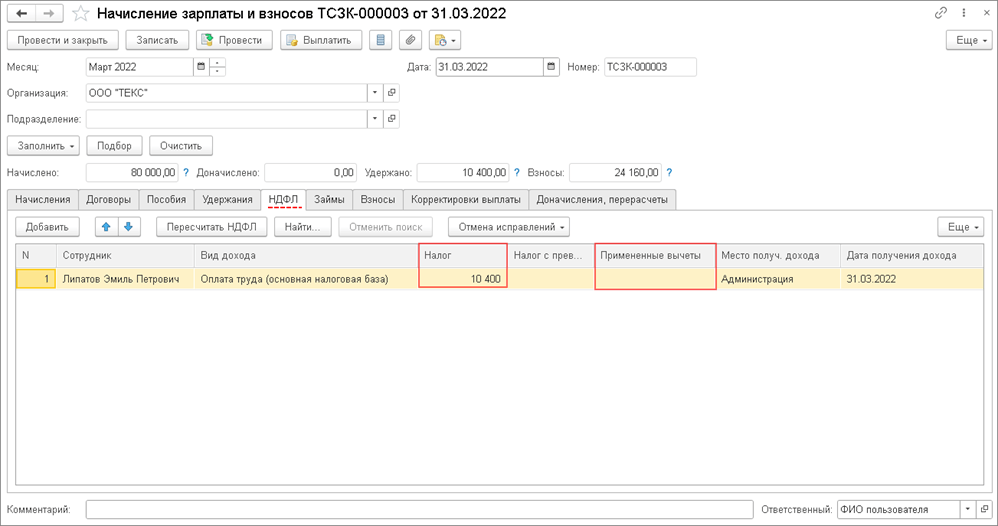This screenshot has height=526, width=998.
Task: Open the Организация item form icon
Action: click(391, 93)
